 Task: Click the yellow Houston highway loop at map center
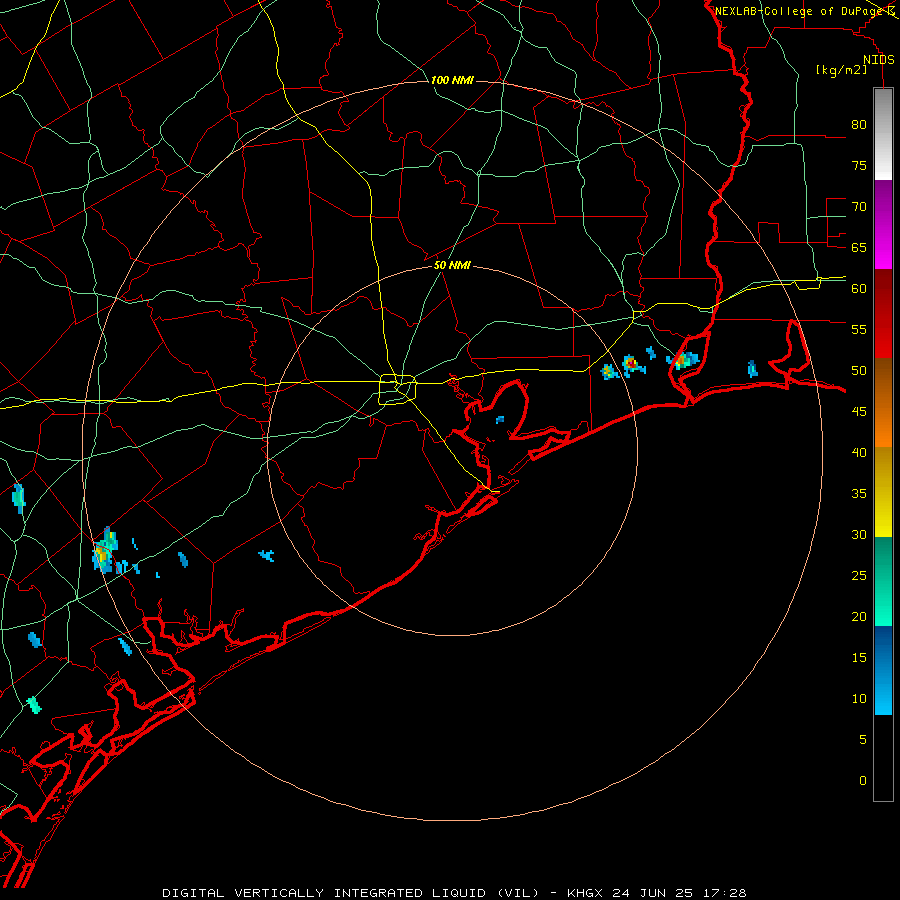click(398, 389)
